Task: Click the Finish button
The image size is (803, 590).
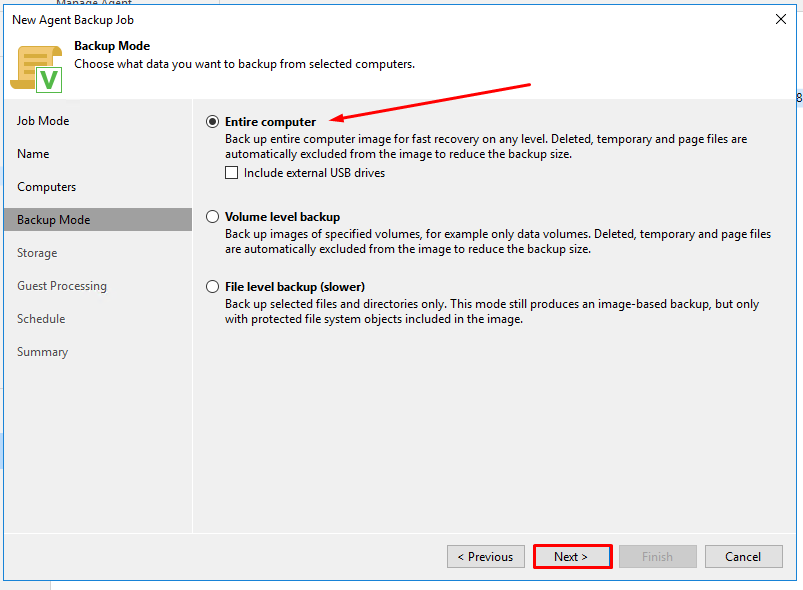Action: pyautogui.click(x=658, y=557)
